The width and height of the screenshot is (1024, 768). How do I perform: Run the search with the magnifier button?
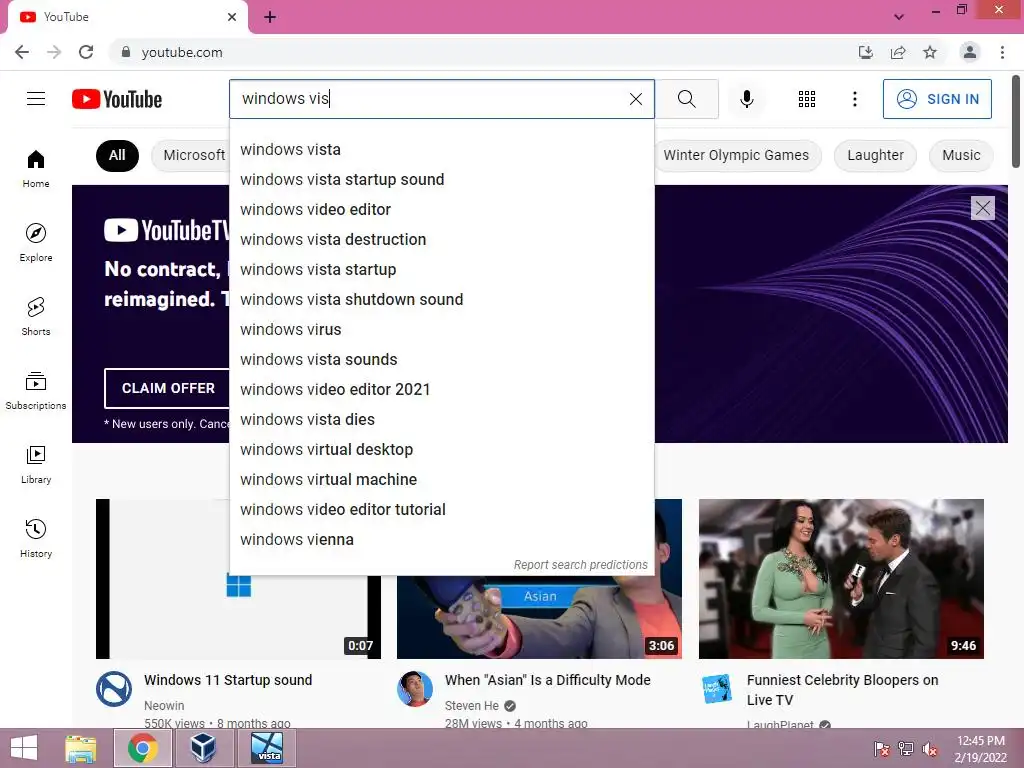[686, 99]
